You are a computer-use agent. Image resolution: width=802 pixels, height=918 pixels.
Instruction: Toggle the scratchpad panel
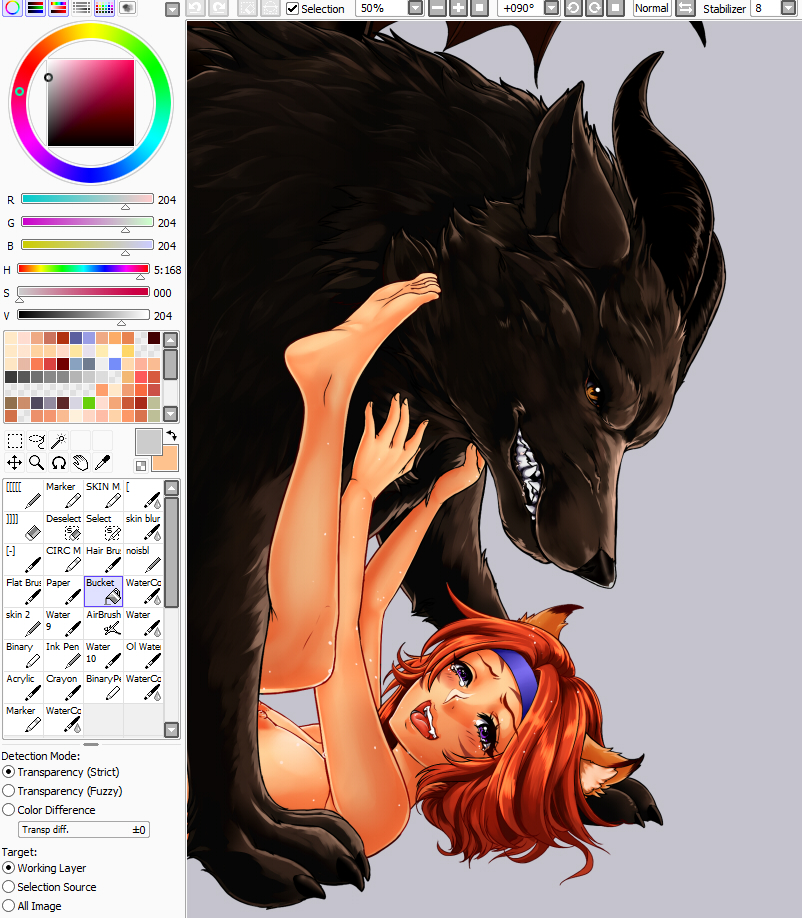[127, 8]
